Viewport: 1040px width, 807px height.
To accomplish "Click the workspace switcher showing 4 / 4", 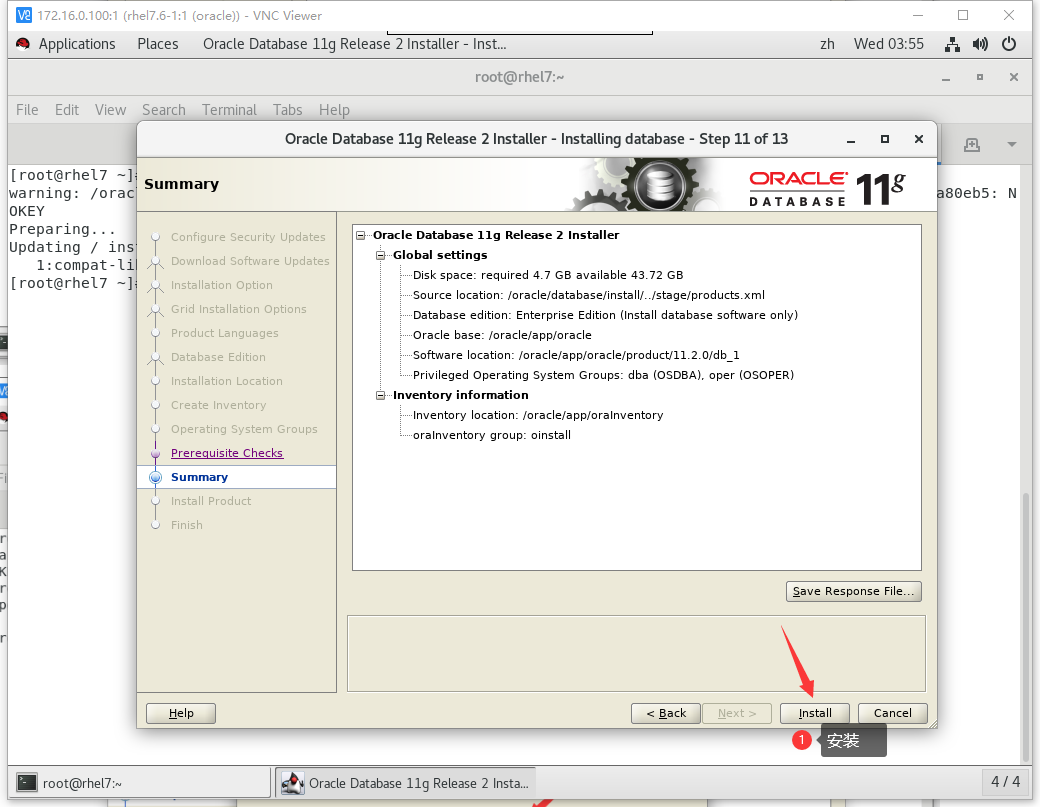I will pyautogui.click(x=1006, y=782).
